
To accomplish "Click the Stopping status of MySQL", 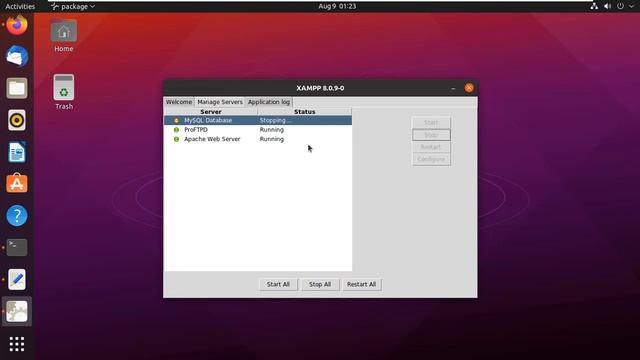I will [x=276, y=120].
